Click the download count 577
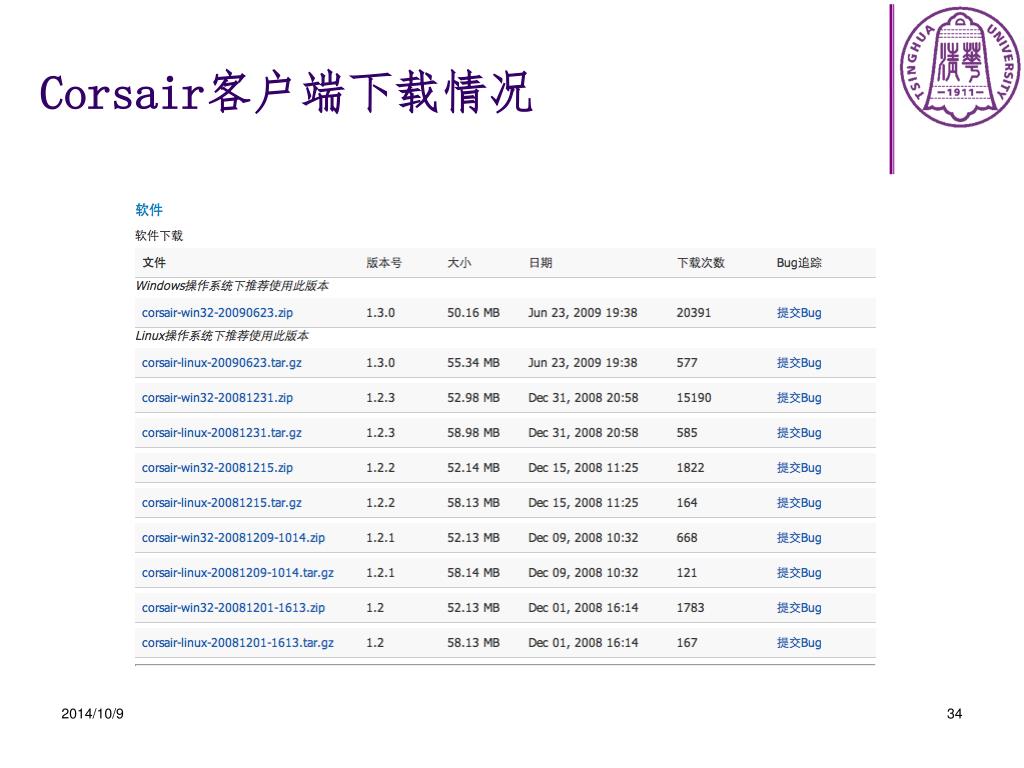 (687, 362)
